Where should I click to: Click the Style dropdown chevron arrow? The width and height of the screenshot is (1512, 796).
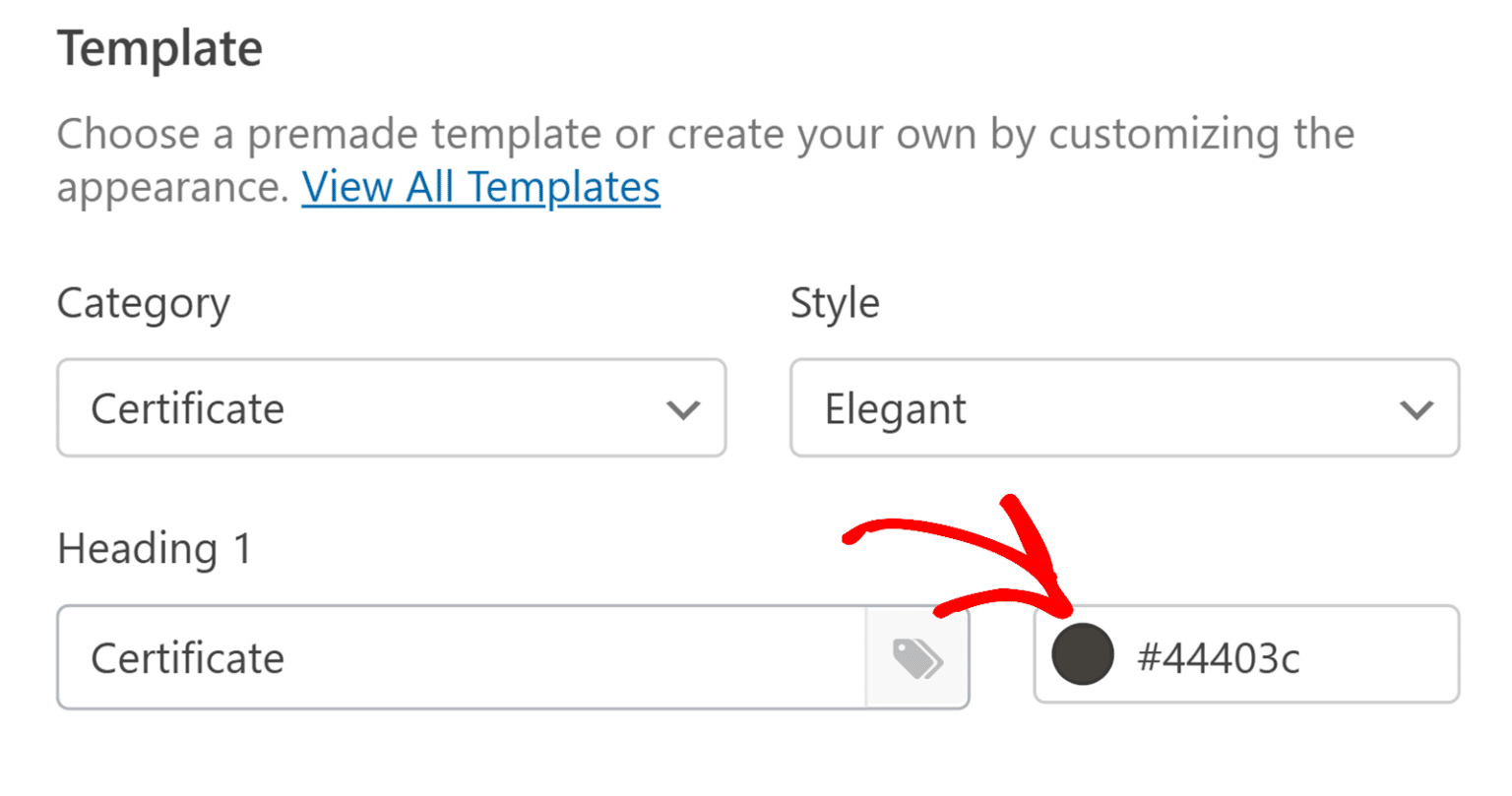[x=1416, y=409]
